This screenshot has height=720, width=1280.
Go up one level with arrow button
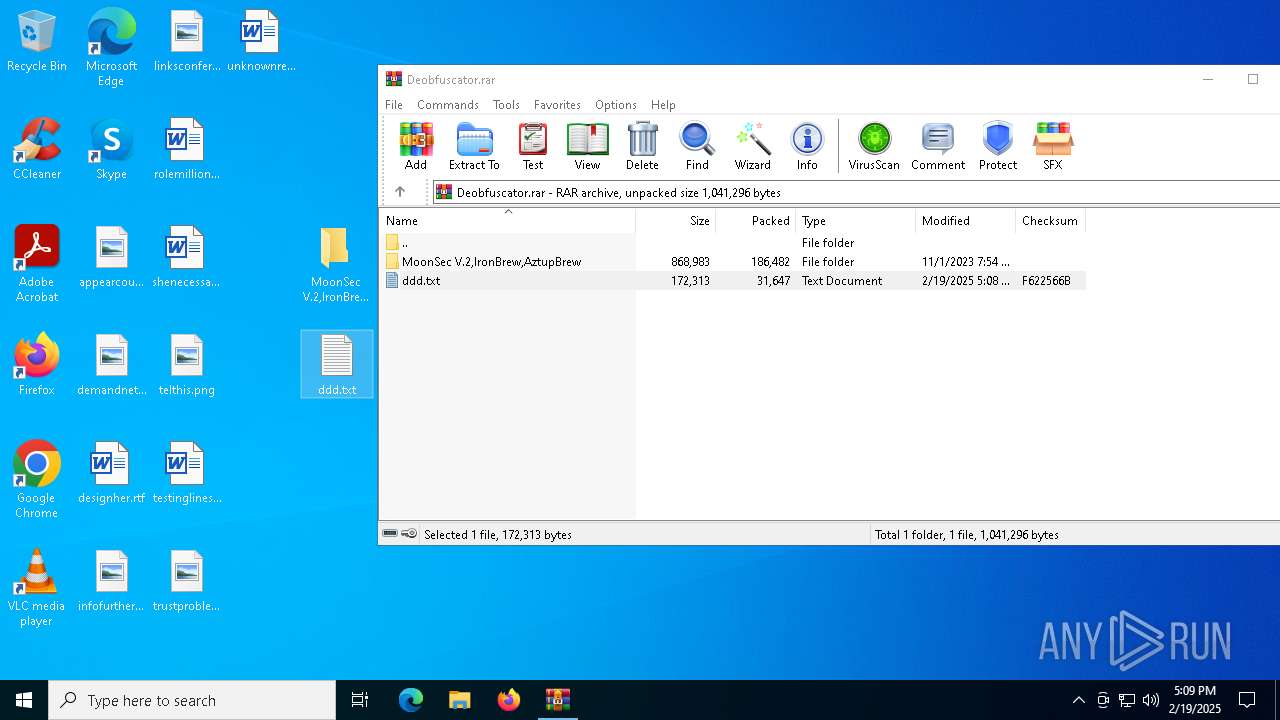pyautogui.click(x=400, y=192)
